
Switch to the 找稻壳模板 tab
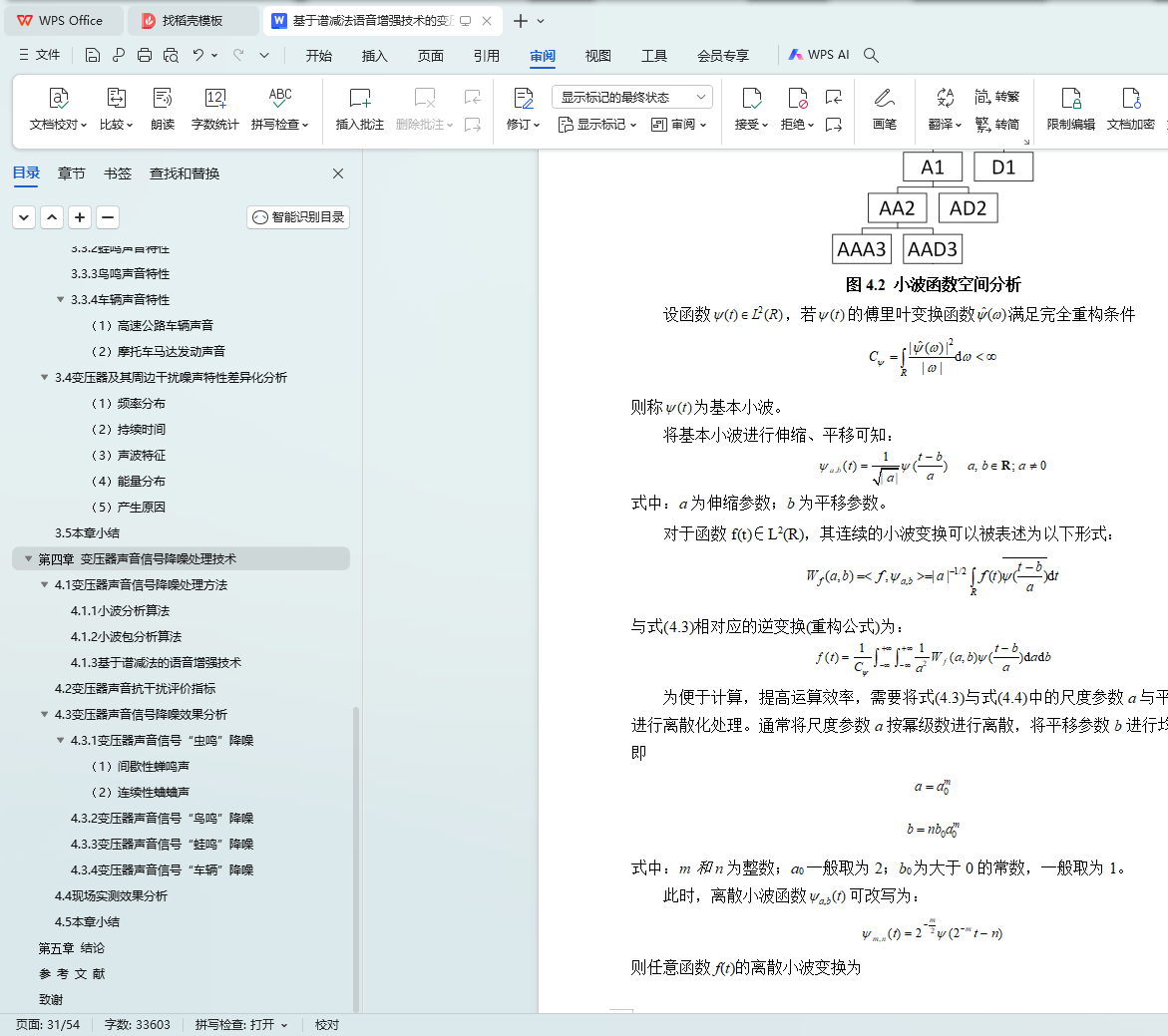[x=193, y=21]
